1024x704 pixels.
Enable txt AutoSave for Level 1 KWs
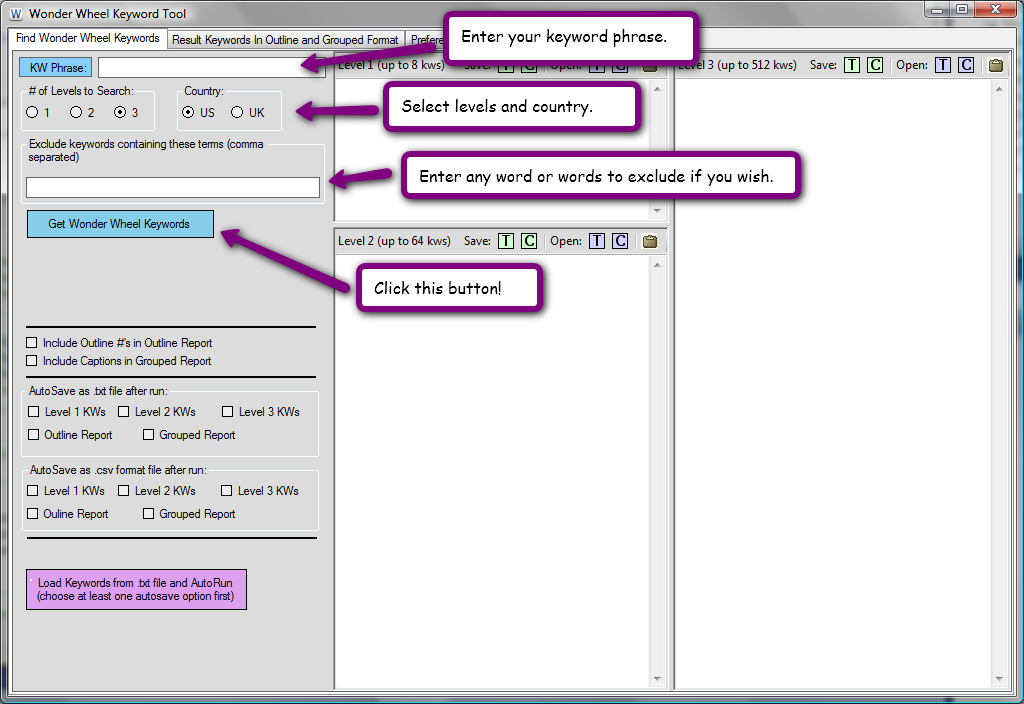[34, 411]
